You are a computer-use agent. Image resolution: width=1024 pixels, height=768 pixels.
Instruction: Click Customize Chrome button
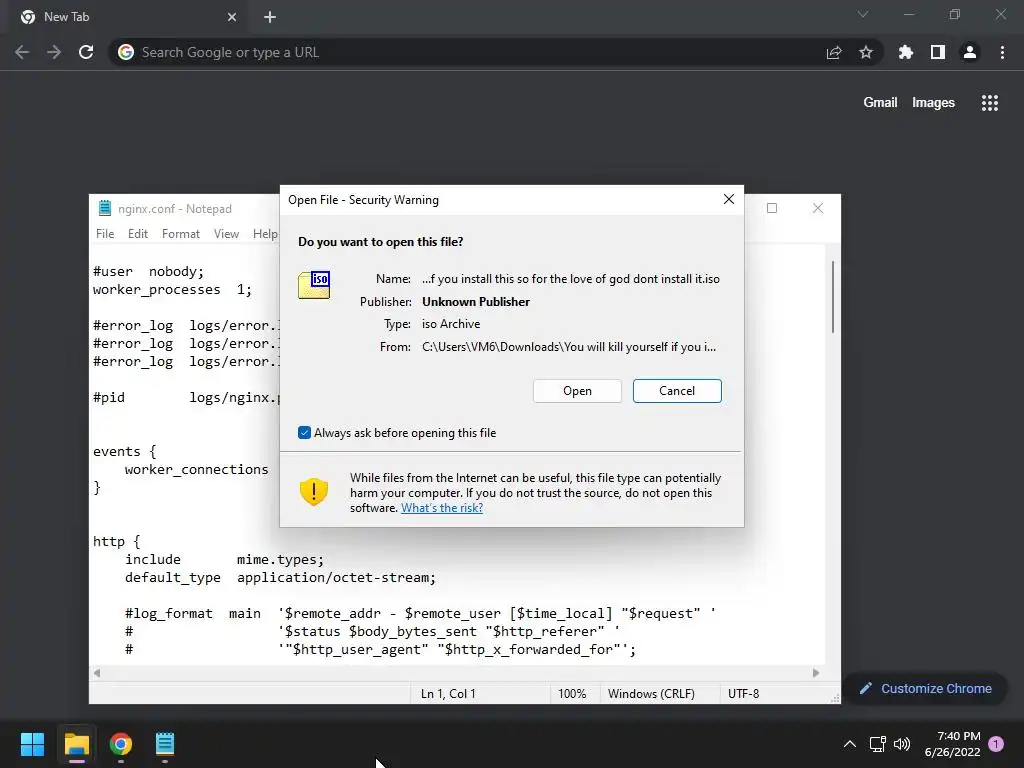[925, 688]
